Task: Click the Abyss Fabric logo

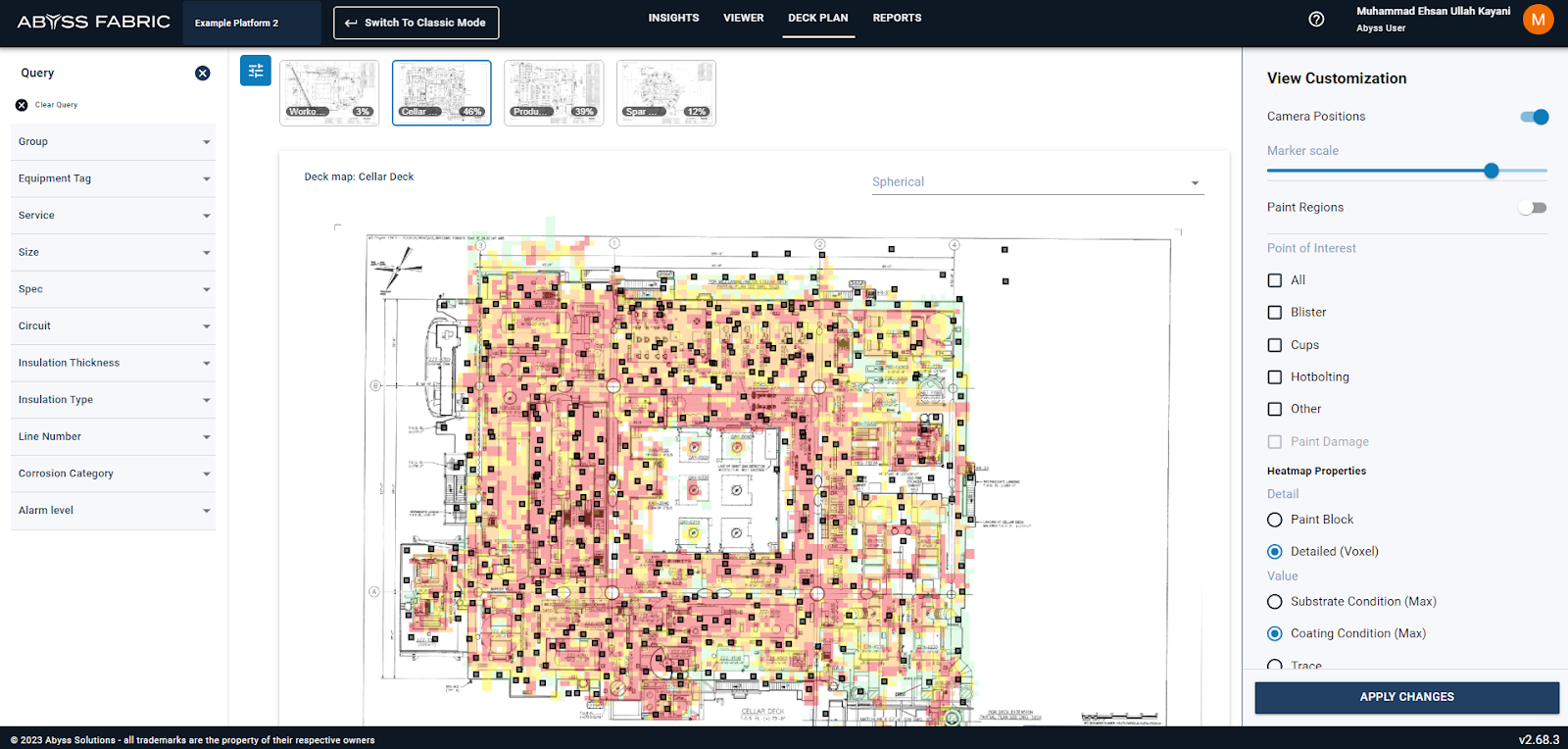Action: [x=94, y=22]
